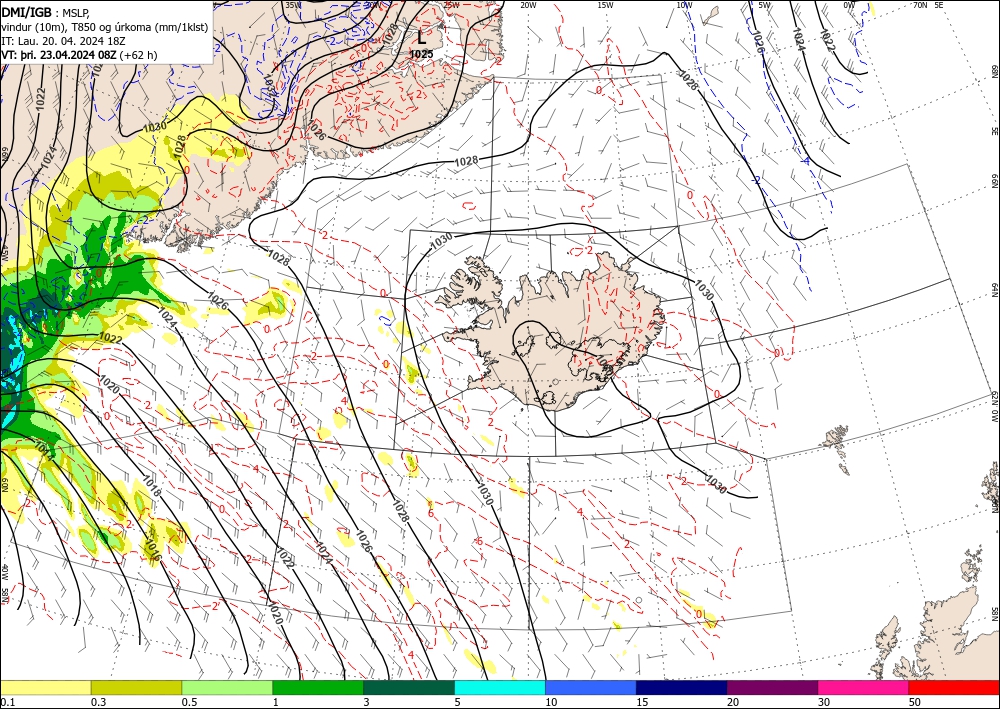The image size is (1000, 709).
Task: Select the olive 0.3–0.5 legend swatch
Action: click(x=136, y=687)
